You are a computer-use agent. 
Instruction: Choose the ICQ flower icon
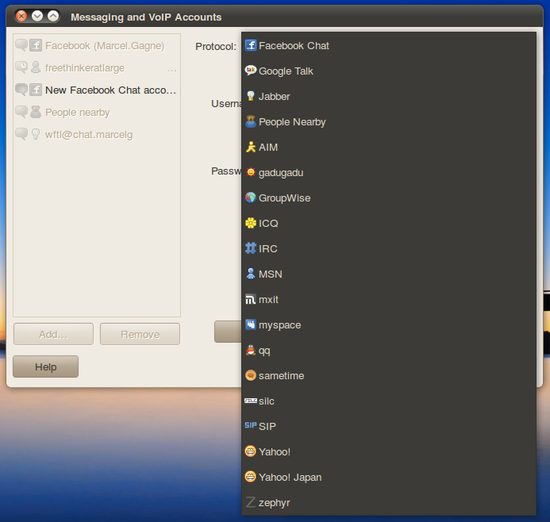[x=250, y=223]
